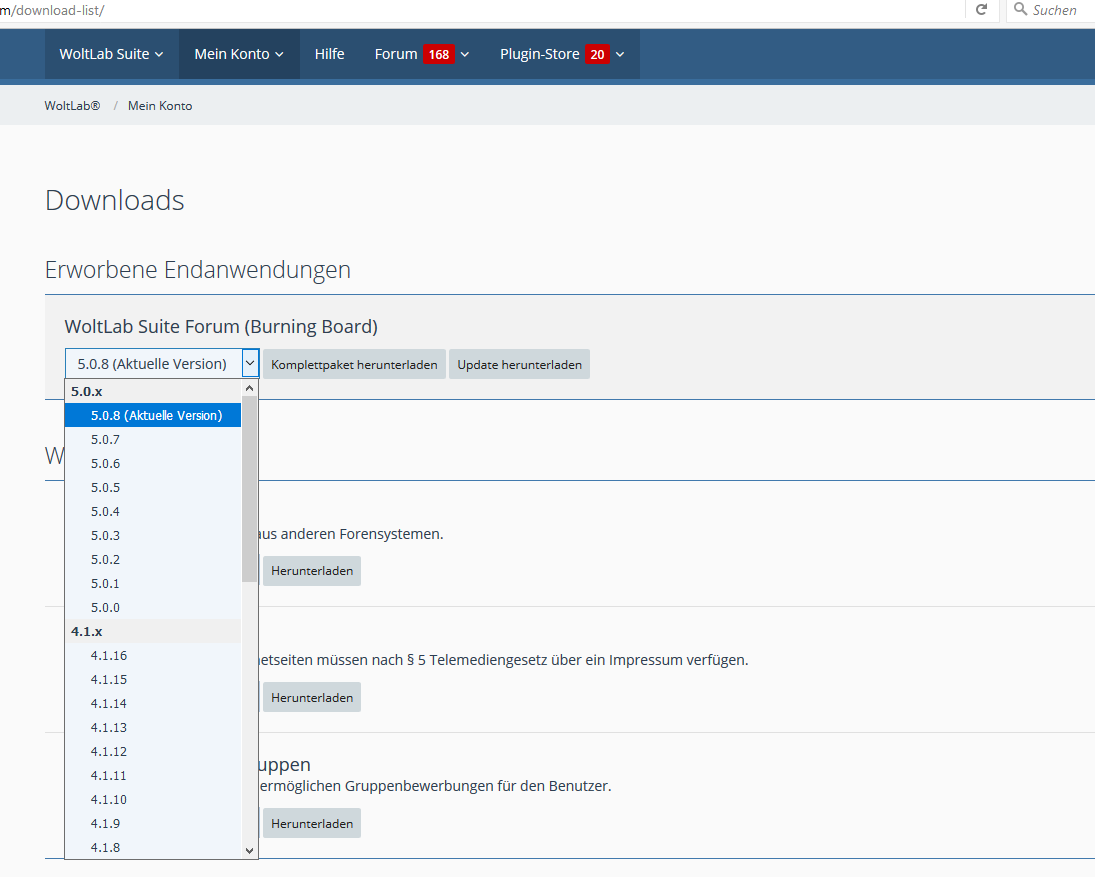This screenshot has width=1095, height=877.
Task: Click the search magnifier icon
Action: pos(1020,9)
